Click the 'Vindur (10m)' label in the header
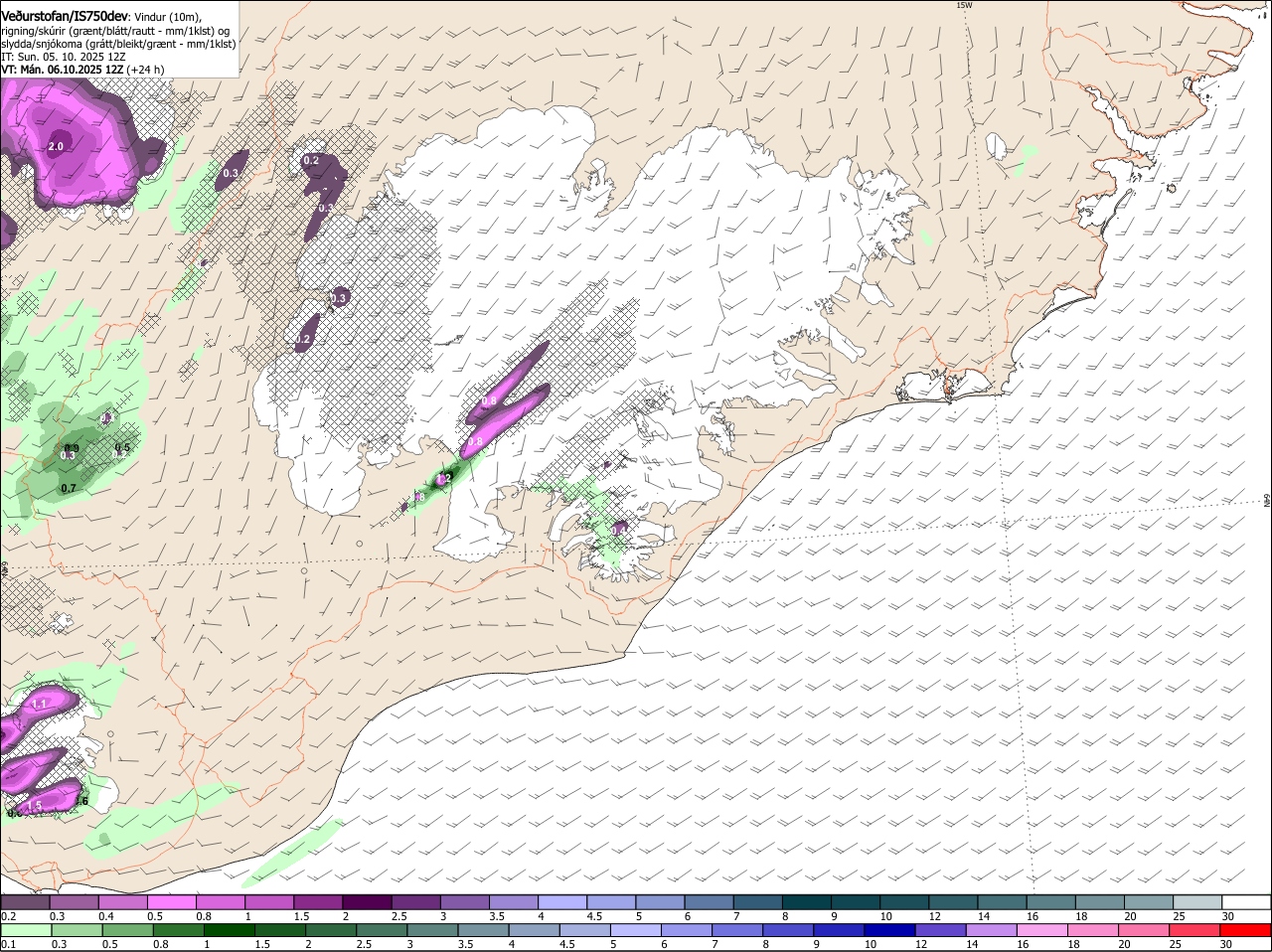This screenshot has width=1272, height=952. click(x=167, y=18)
